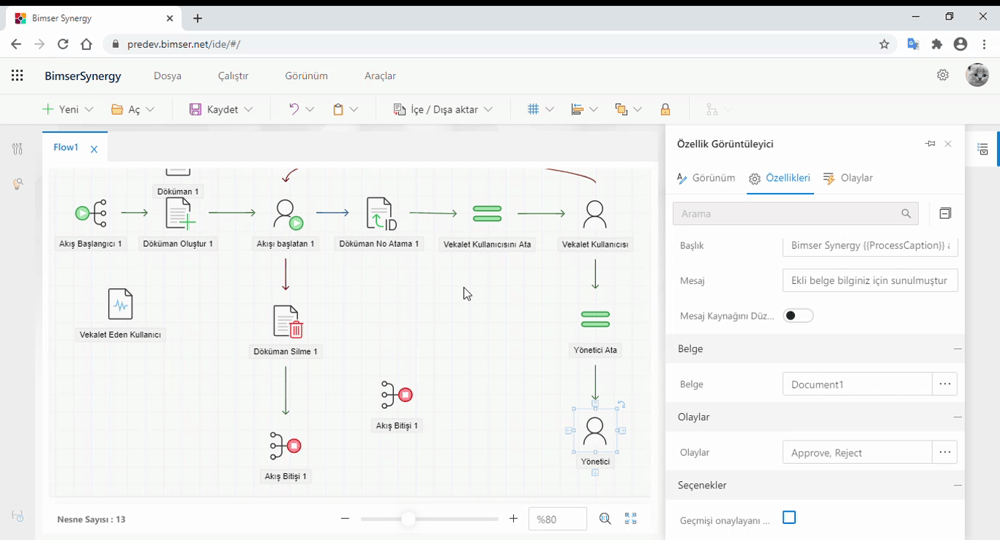Open the Araçlar menu
Screen dimensions: 1000x540
click(380, 76)
